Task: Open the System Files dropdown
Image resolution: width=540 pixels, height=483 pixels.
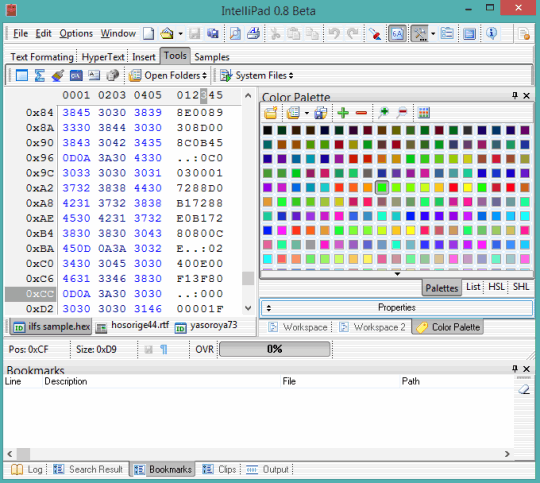Action: (257, 75)
